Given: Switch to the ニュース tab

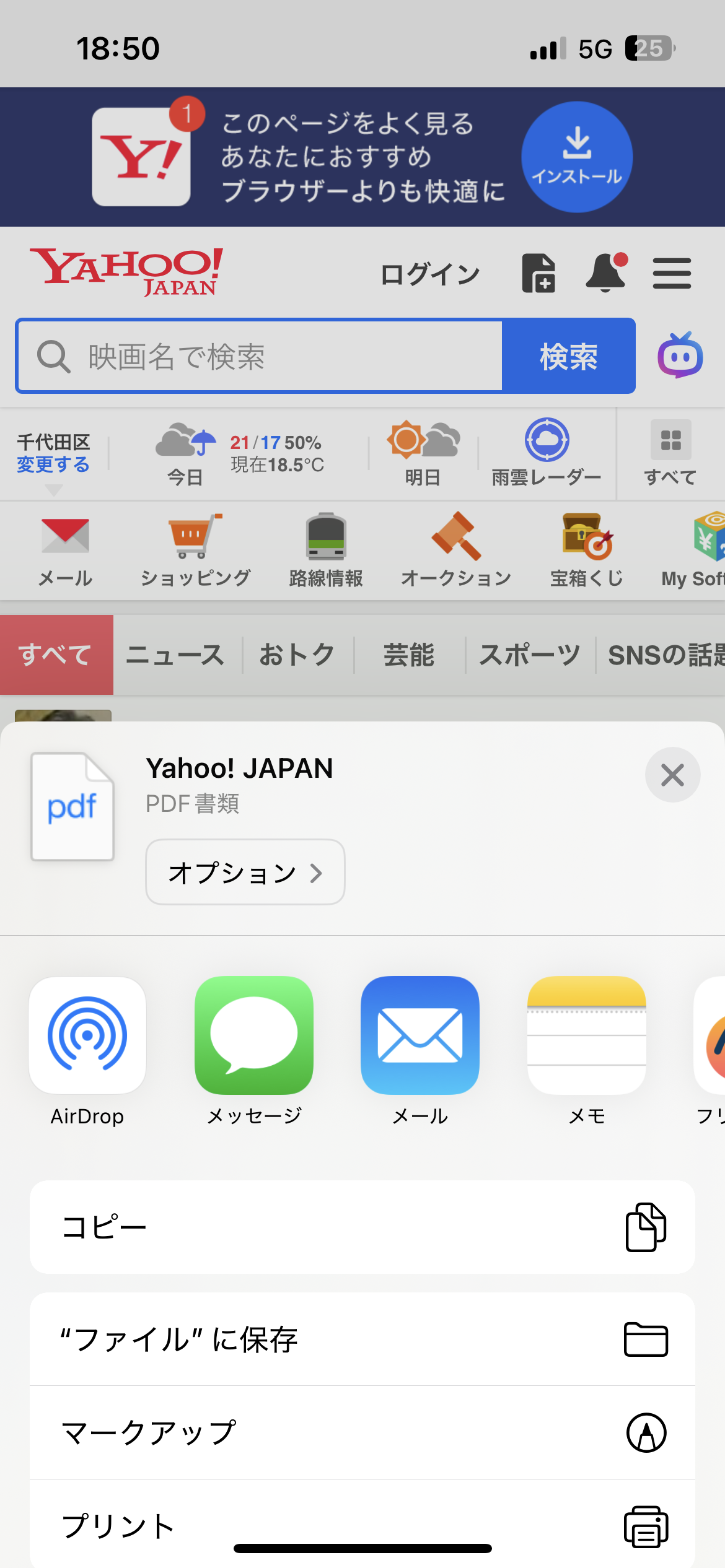Looking at the screenshot, I should [175, 655].
